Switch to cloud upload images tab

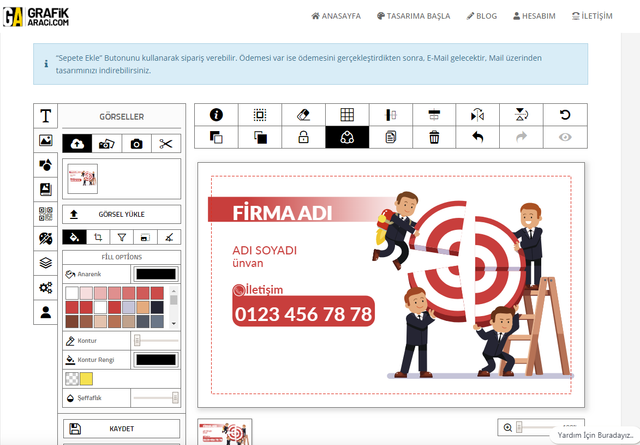pyautogui.click(x=77, y=144)
